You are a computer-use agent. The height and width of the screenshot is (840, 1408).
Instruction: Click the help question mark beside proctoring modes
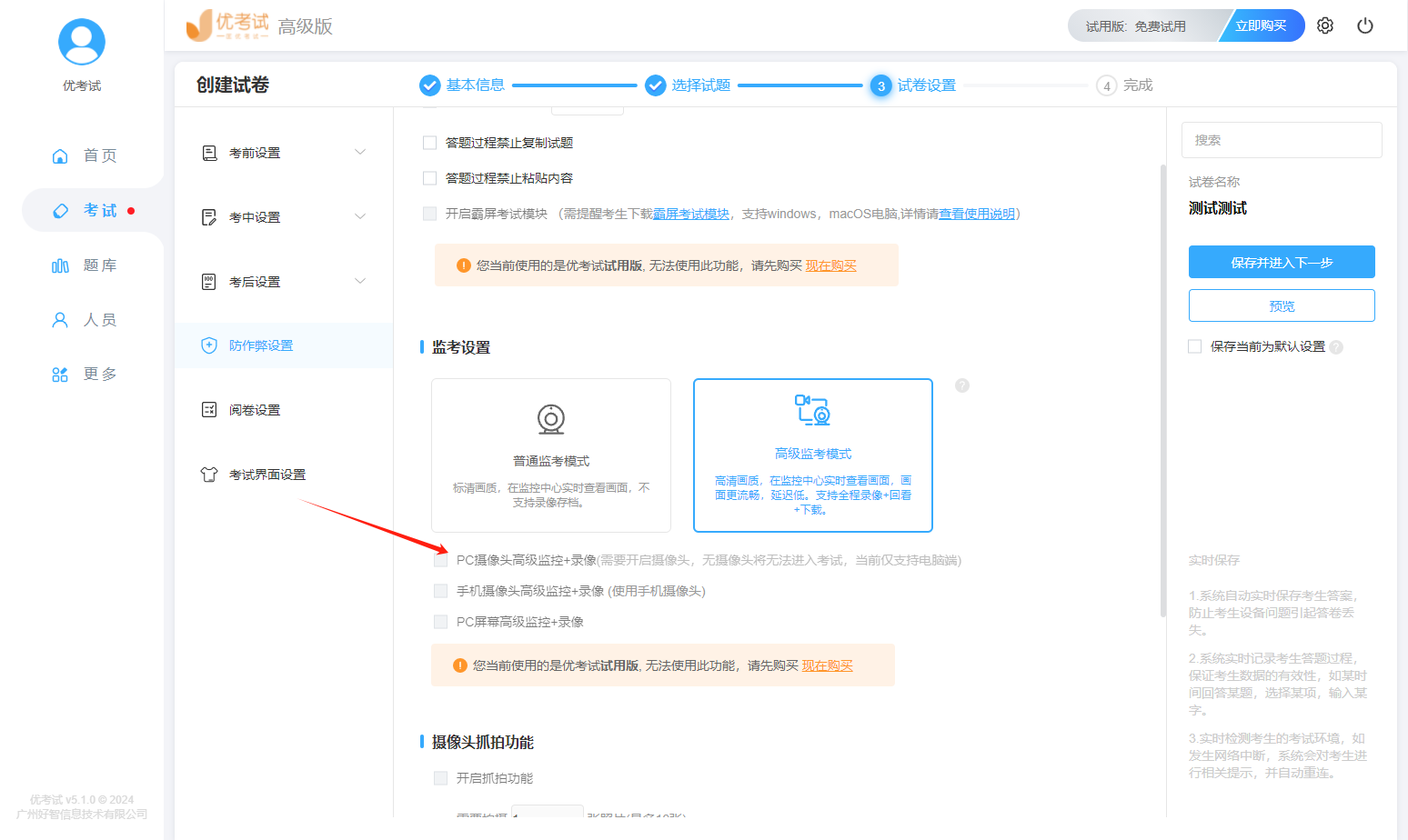[x=962, y=385]
